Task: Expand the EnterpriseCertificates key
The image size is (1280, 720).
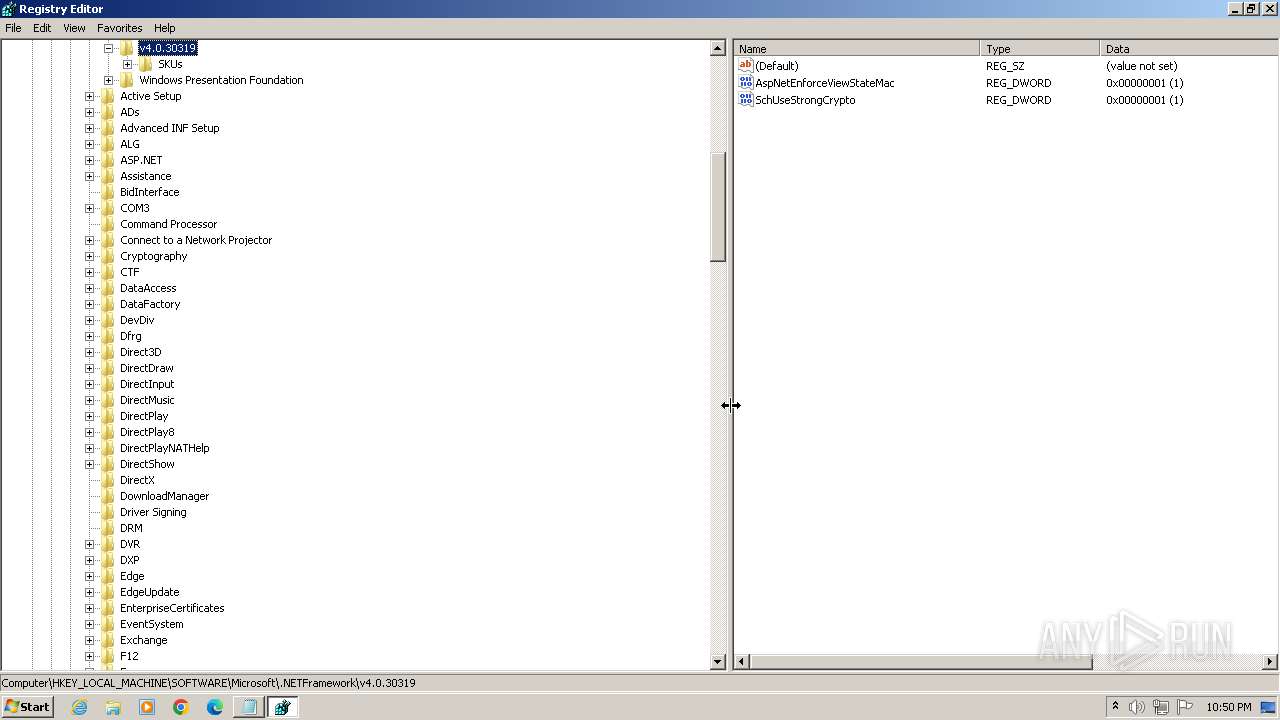Action: click(x=89, y=608)
